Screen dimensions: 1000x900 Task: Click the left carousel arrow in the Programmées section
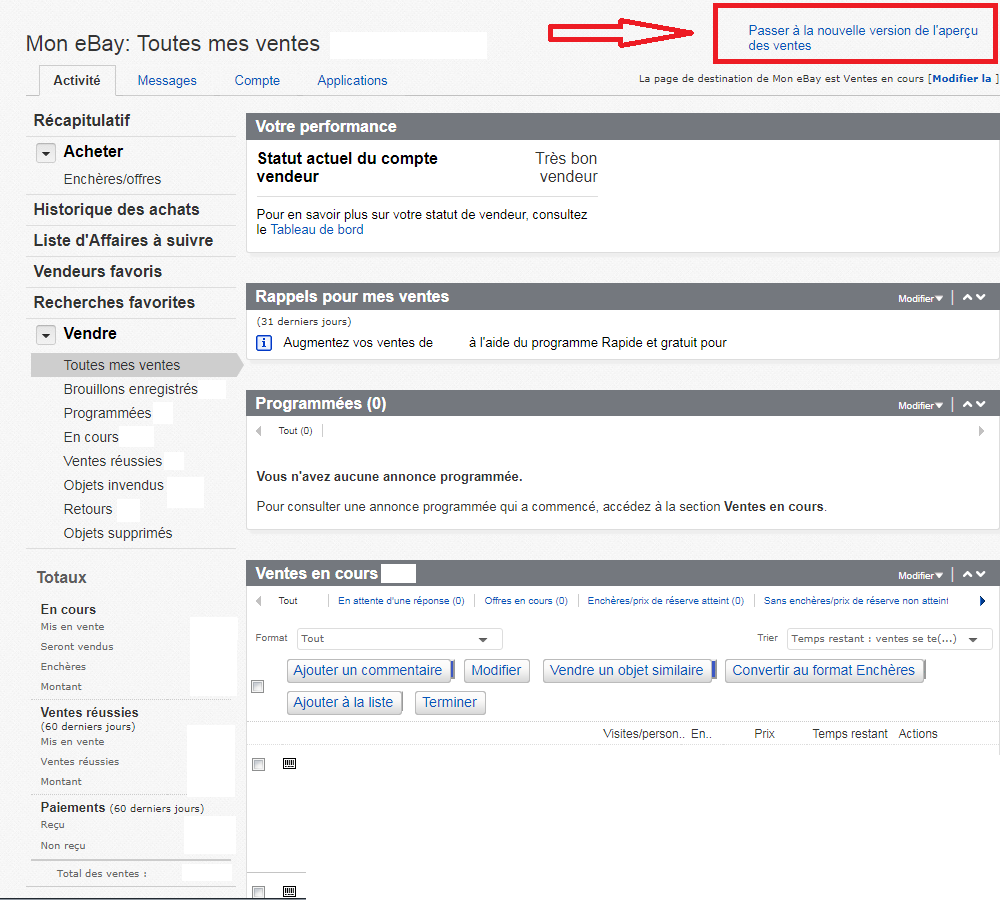[259, 429]
